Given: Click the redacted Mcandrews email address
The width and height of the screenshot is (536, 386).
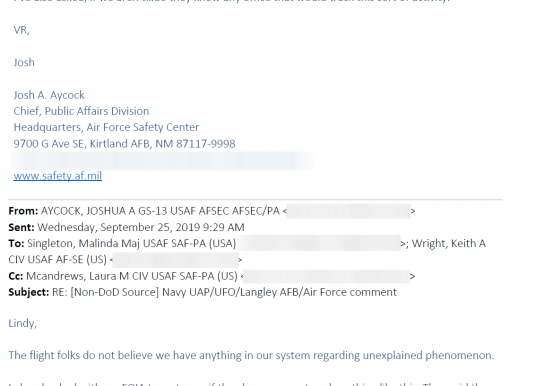Looking at the screenshot, I should [x=327, y=276].
